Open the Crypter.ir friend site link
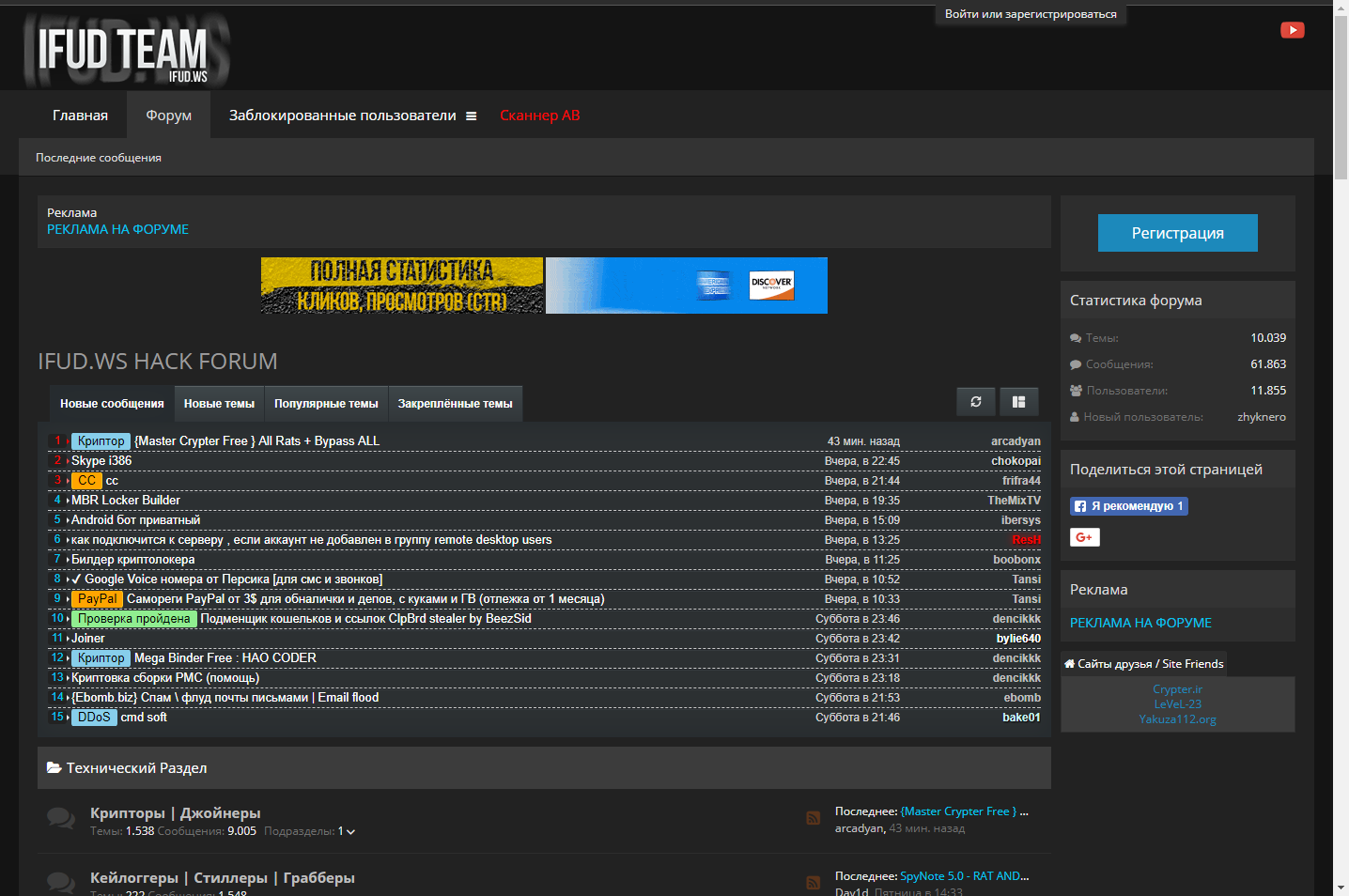Image resolution: width=1349 pixels, height=896 pixels. point(1177,689)
